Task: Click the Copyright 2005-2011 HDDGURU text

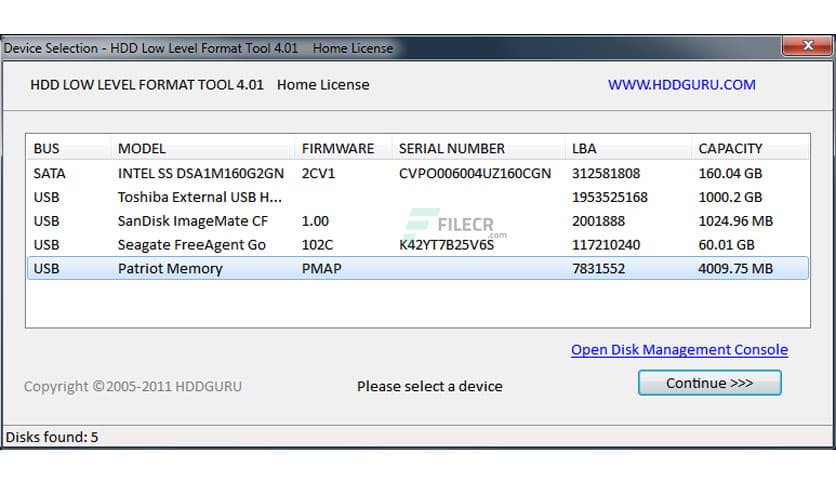Action: 133,386
